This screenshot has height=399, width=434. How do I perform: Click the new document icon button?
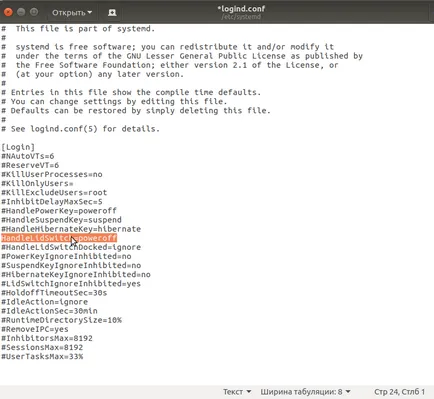[x=112, y=13]
